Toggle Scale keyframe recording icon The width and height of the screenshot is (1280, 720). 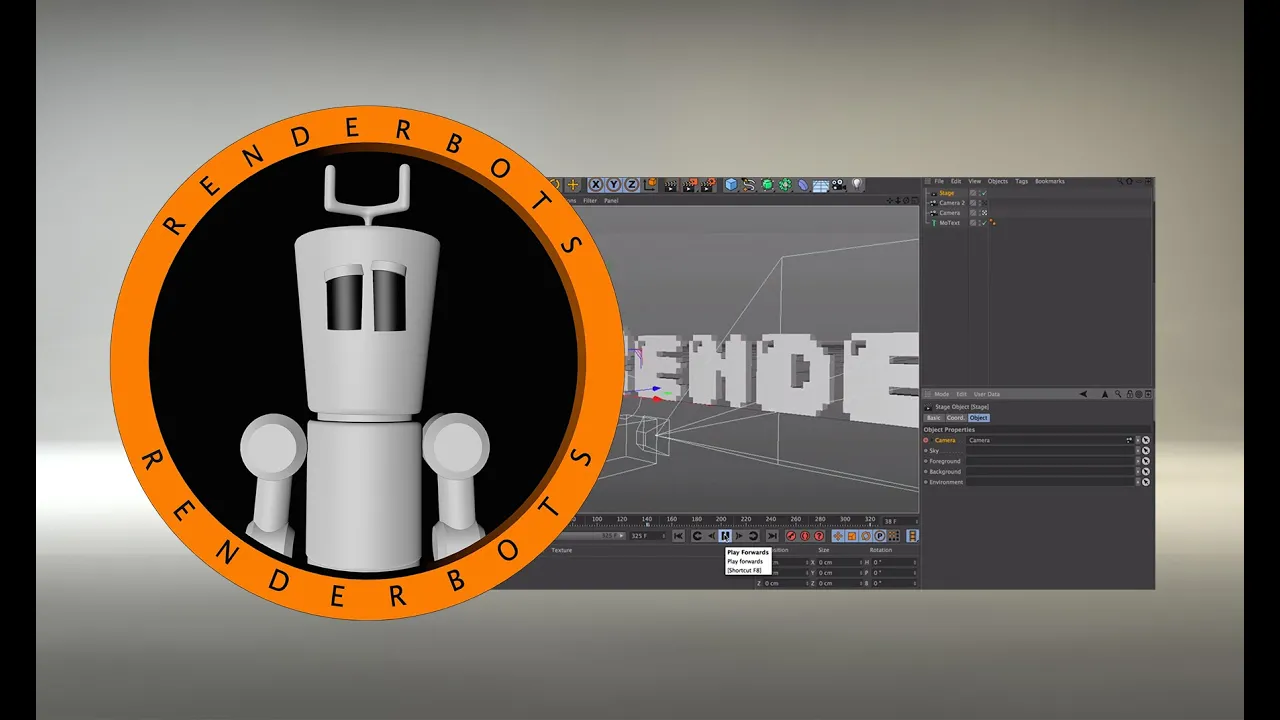coord(852,536)
